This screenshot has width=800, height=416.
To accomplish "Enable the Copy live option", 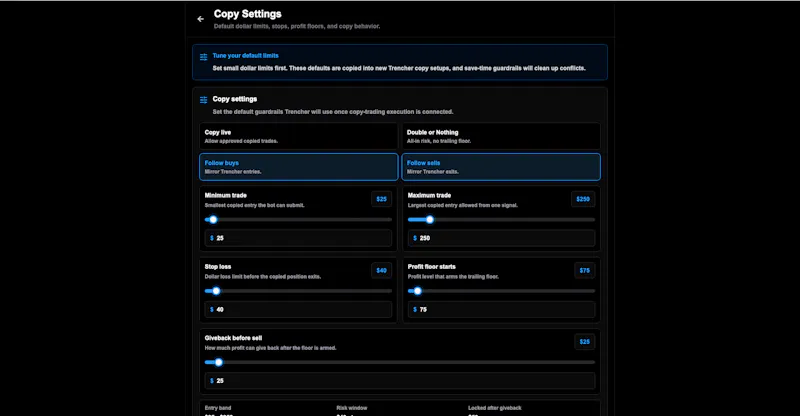I will coord(298,136).
